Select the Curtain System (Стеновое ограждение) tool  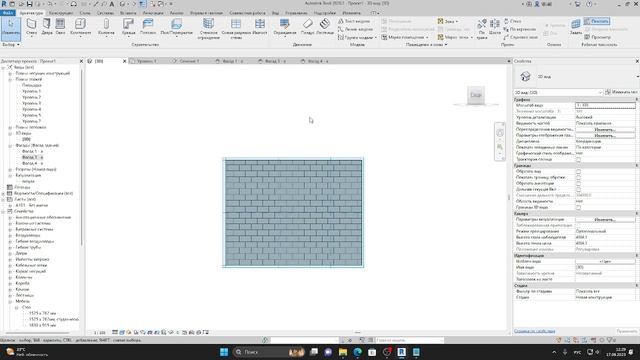point(208,29)
